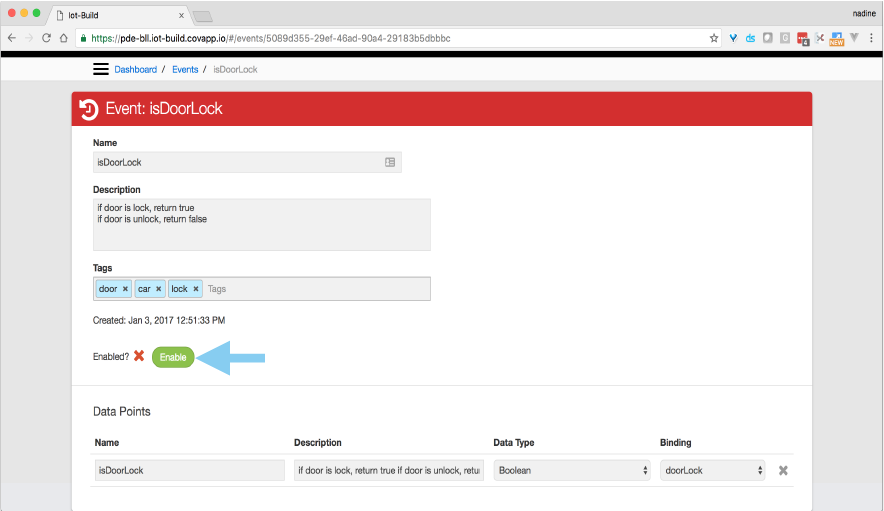Image resolution: width=884 pixels, height=511 pixels.
Task: Delete the isDoorLock data point row
Action: (x=783, y=470)
